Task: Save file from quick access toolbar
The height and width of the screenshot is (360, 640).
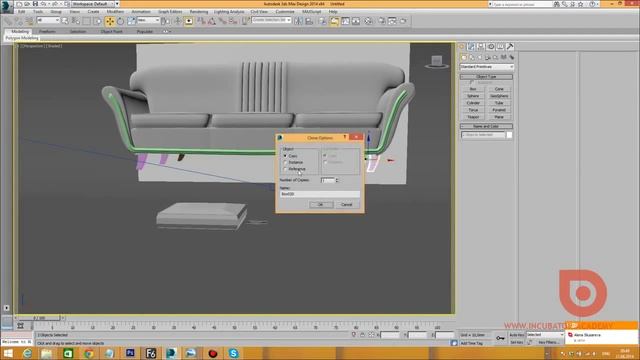Action: tap(35, 4)
